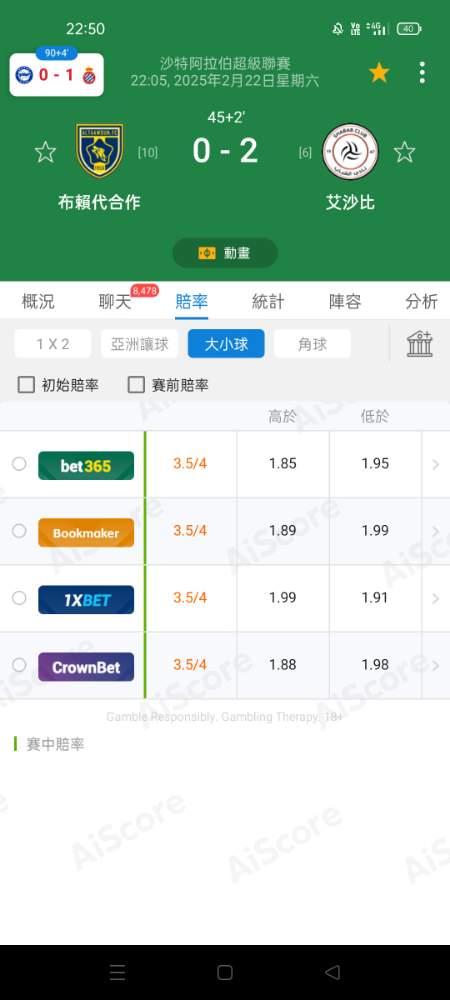Enable the 初始賠率 checkbox
This screenshot has height=1000, width=450.
click(26, 385)
